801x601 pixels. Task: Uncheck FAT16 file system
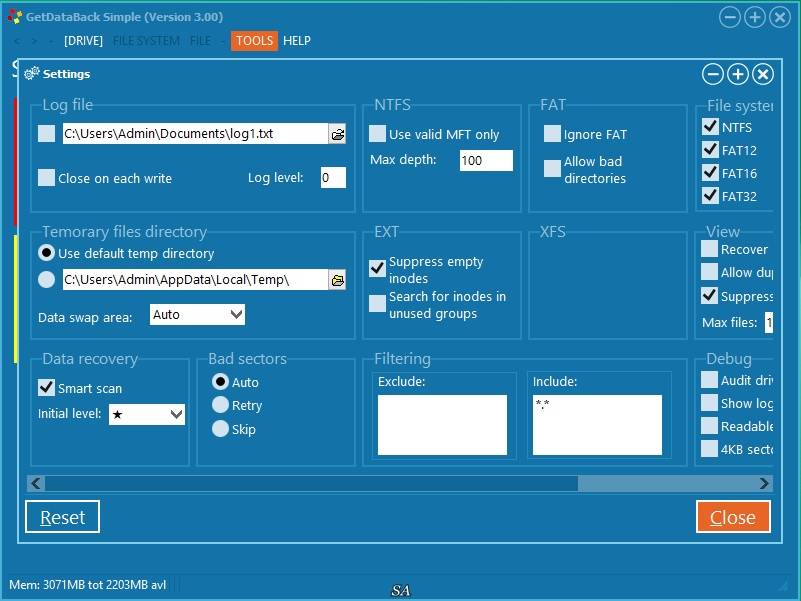tap(710, 172)
